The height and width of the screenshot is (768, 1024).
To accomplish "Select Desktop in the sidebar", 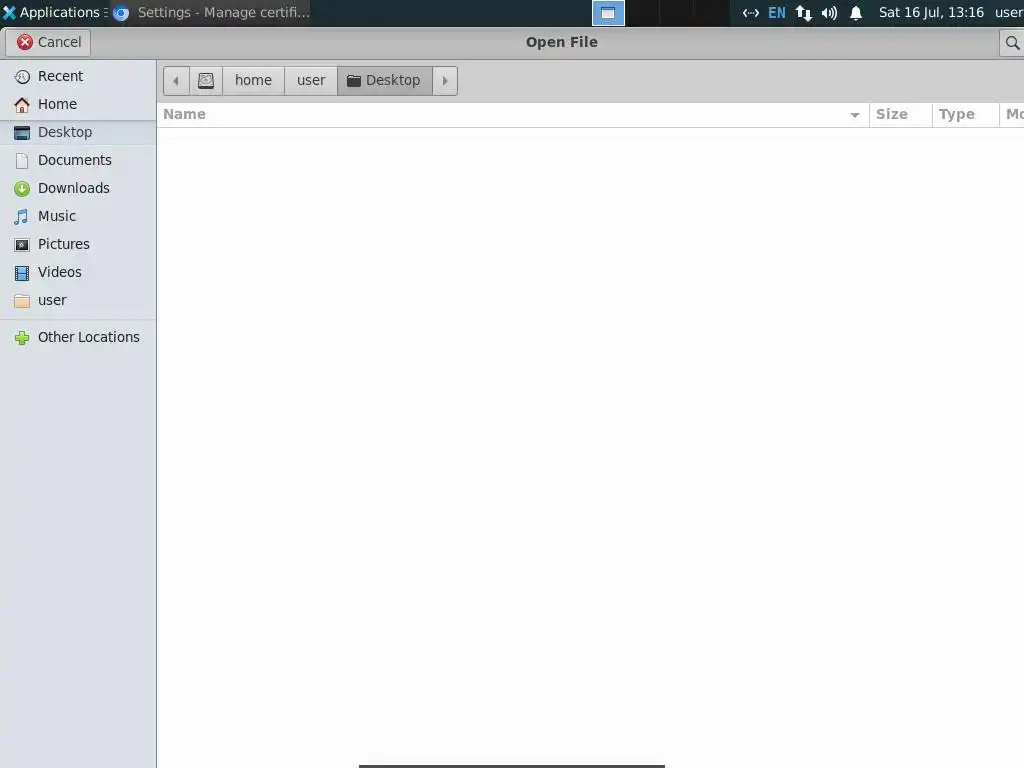I will click(78, 133).
